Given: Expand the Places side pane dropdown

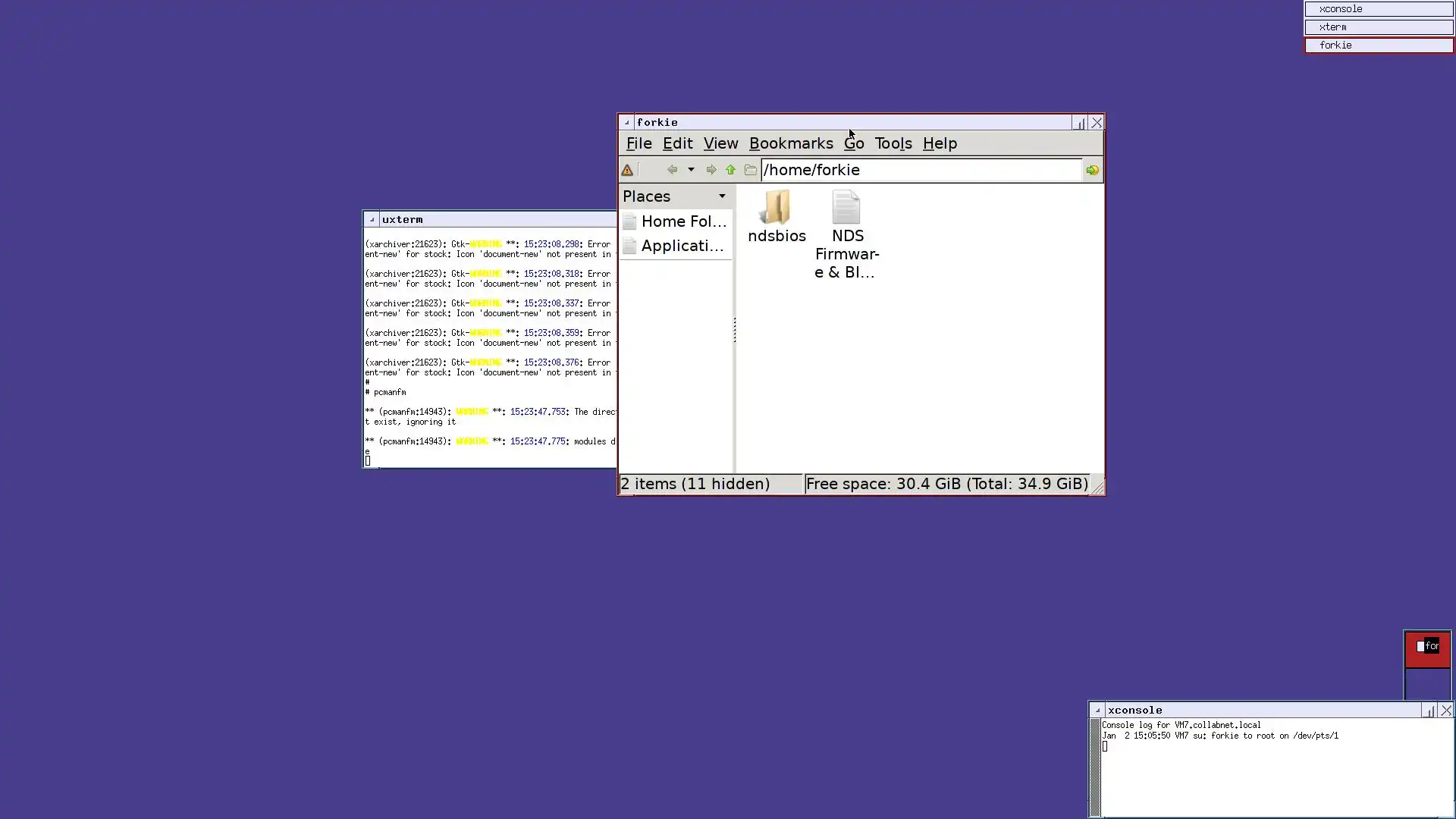Looking at the screenshot, I should point(722,196).
